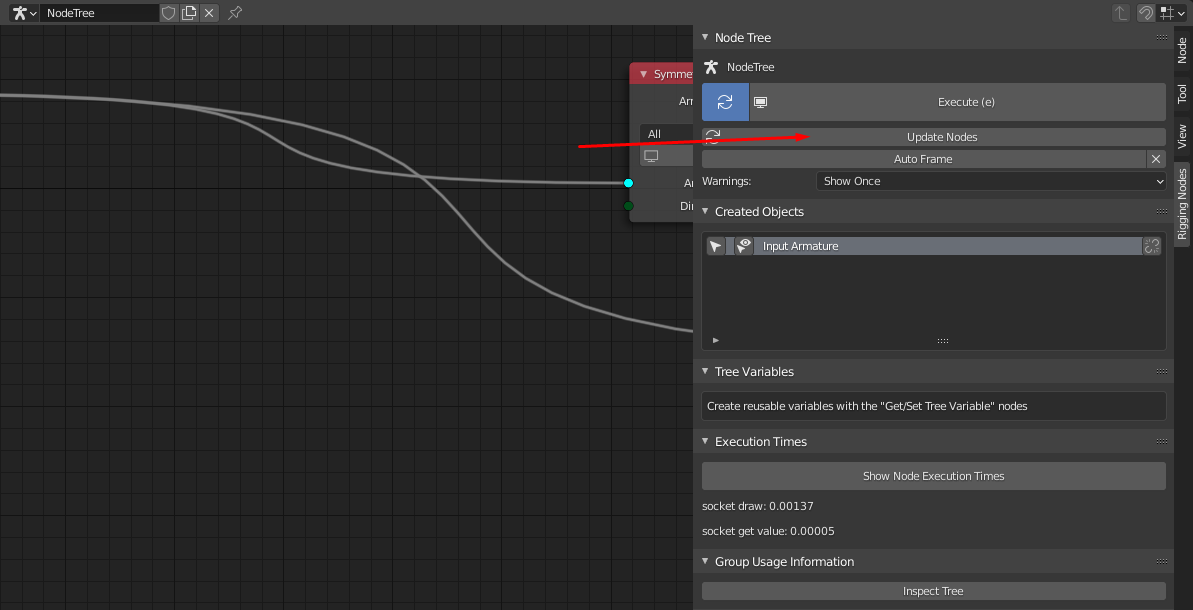
Task: Click select arrow icon for Input Armature
Action: coord(716,246)
